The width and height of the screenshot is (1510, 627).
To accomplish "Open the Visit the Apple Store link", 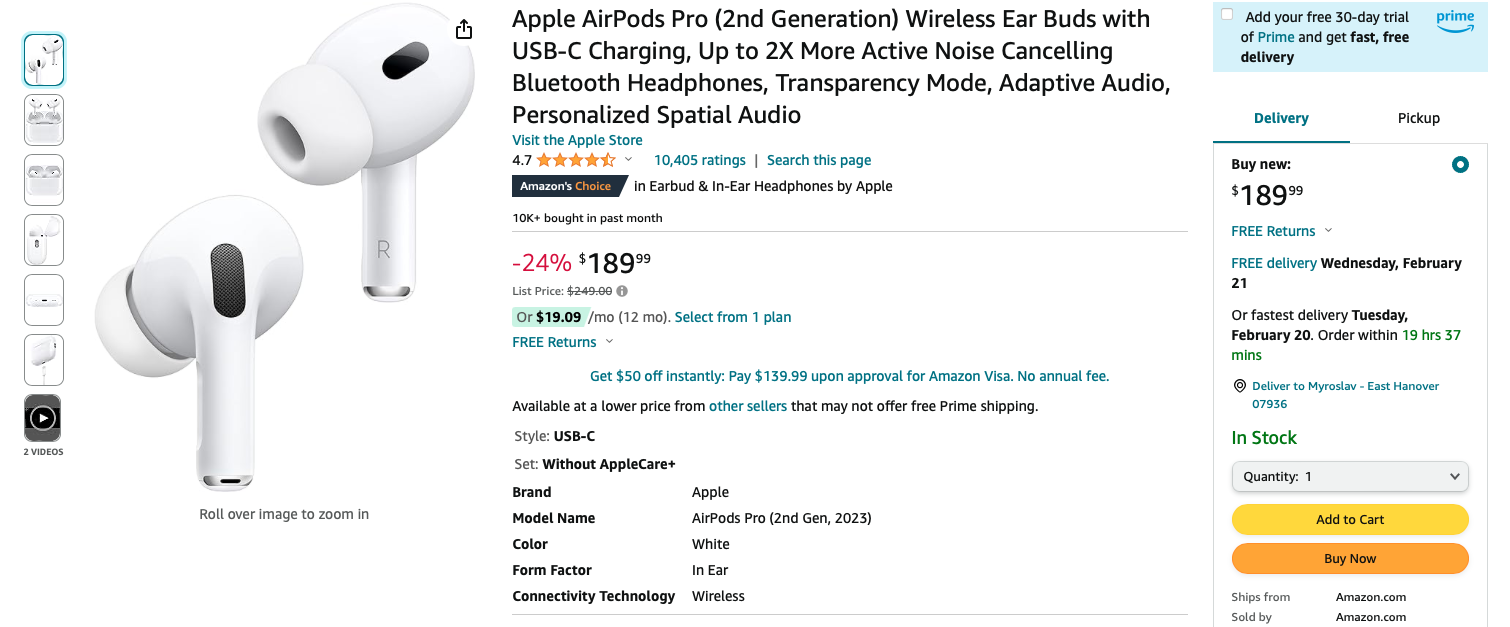I will (577, 140).
